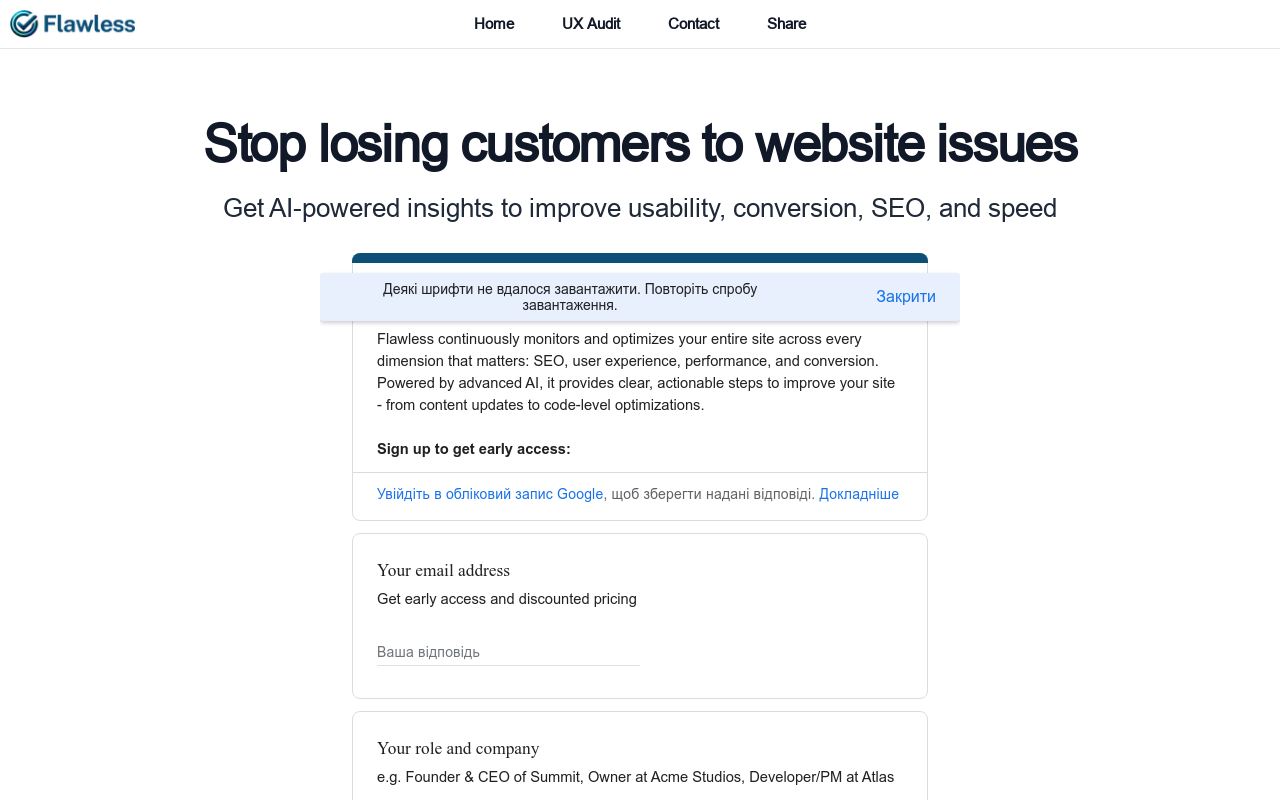Go to the UX Audit page
The width and height of the screenshot is (1280, 800).
[x=591, y=24]
